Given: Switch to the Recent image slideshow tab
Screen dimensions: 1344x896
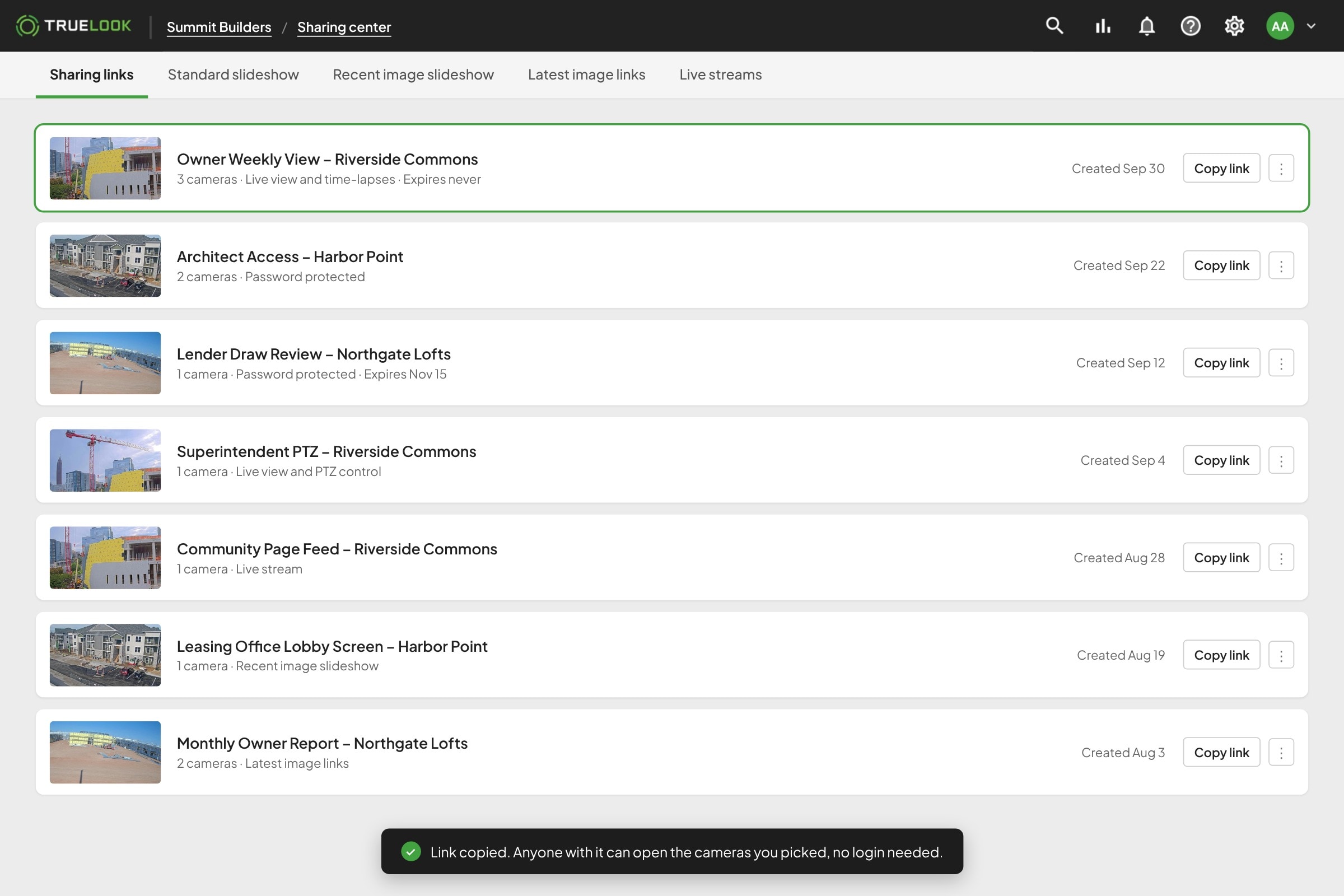Looking at the screenshot, I should coord(413,75).
